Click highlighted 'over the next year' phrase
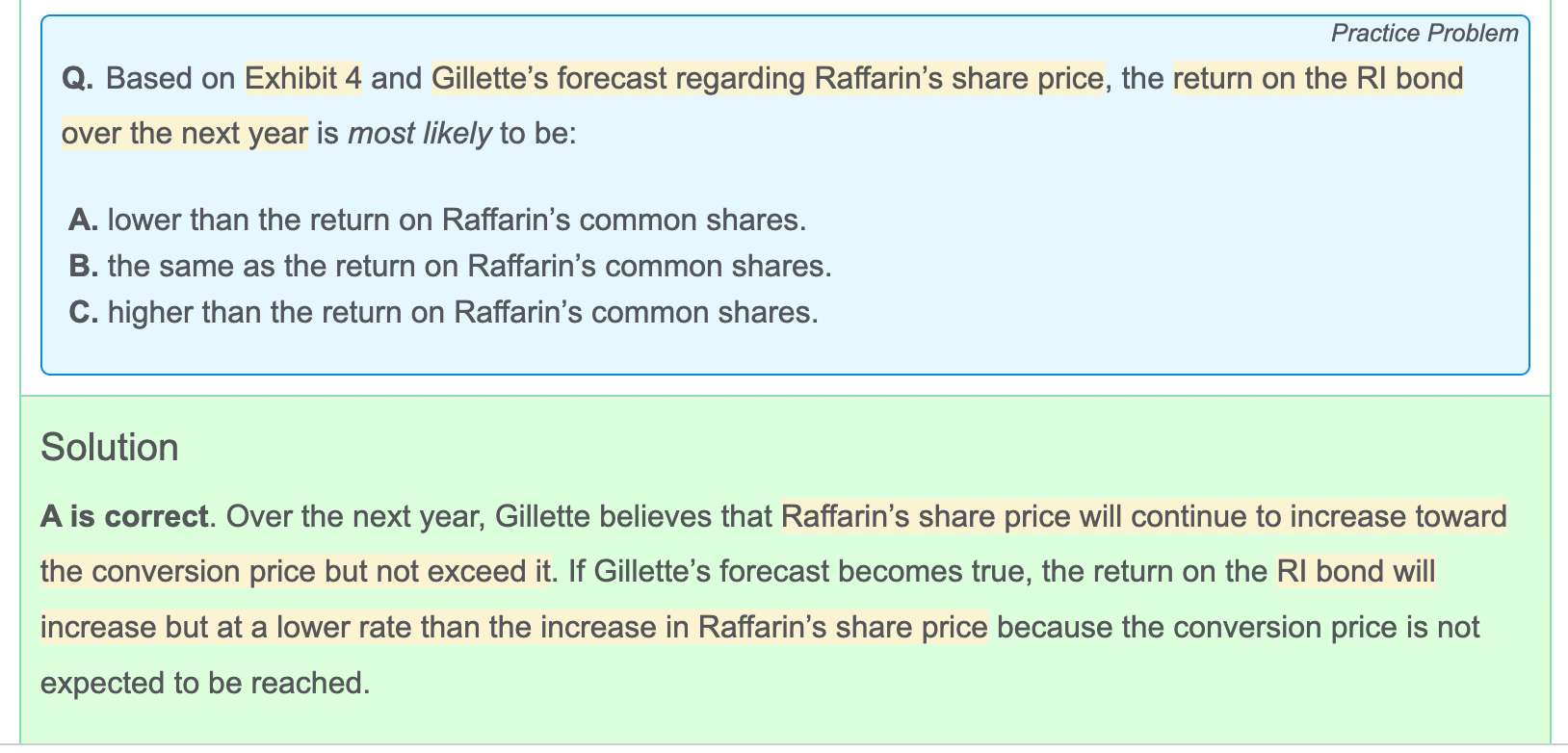The image size is (1568, 753). coord(185,133)
